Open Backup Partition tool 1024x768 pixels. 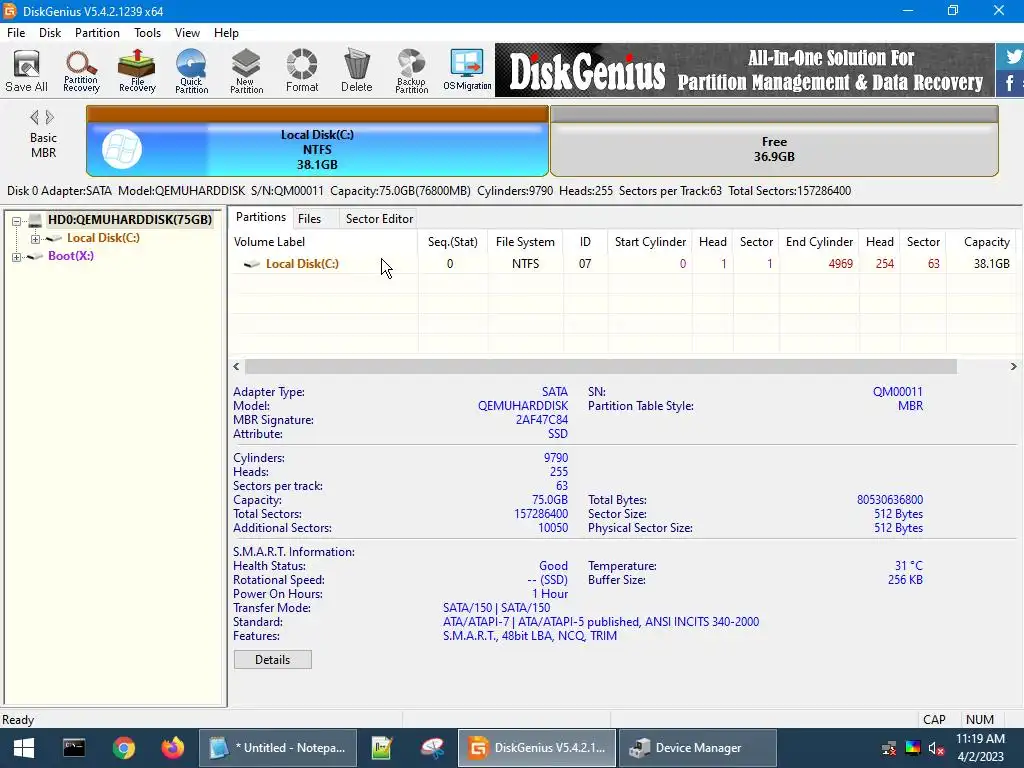click(411, 71)
